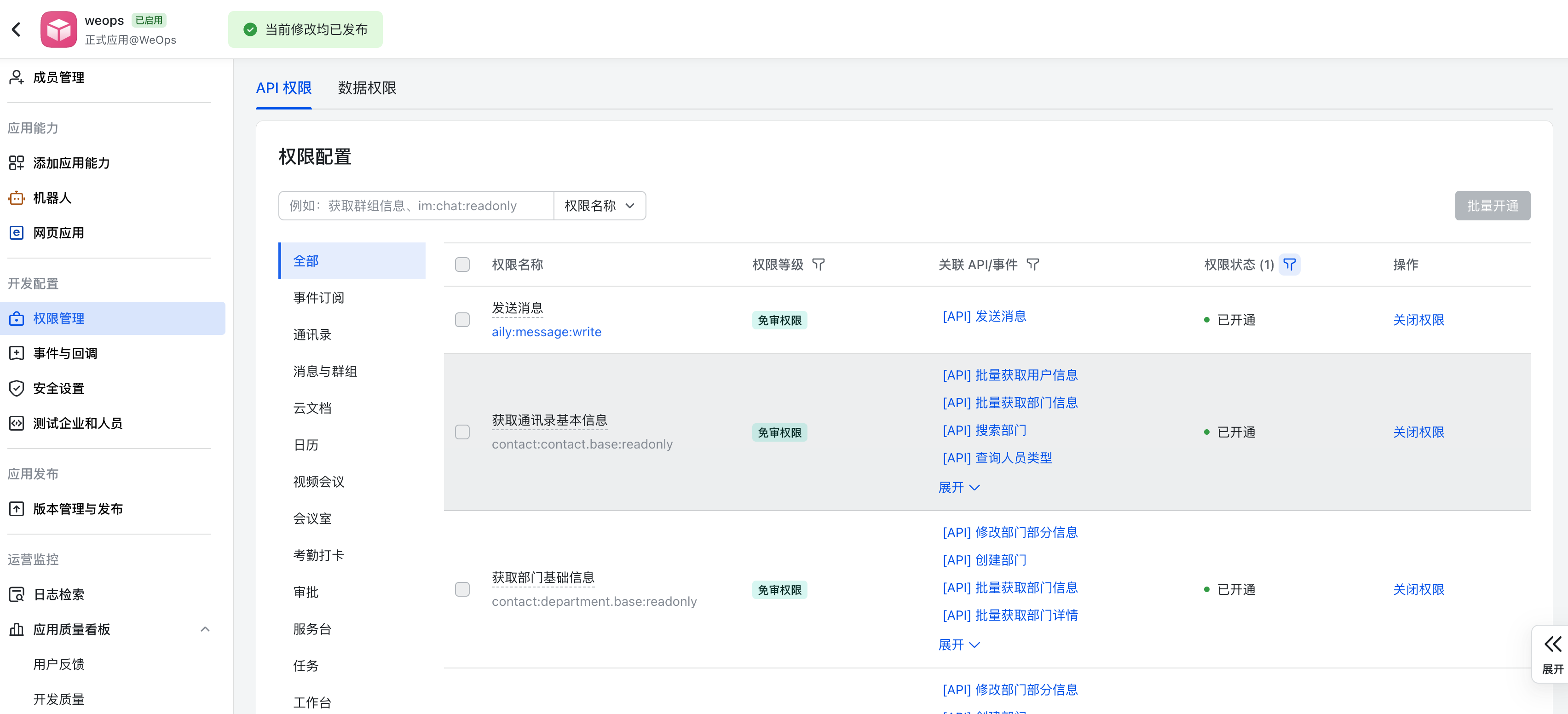The image size is (1568, 714).
Task: Click the events and callbacks icon
Action: click(x=17, y=353)
